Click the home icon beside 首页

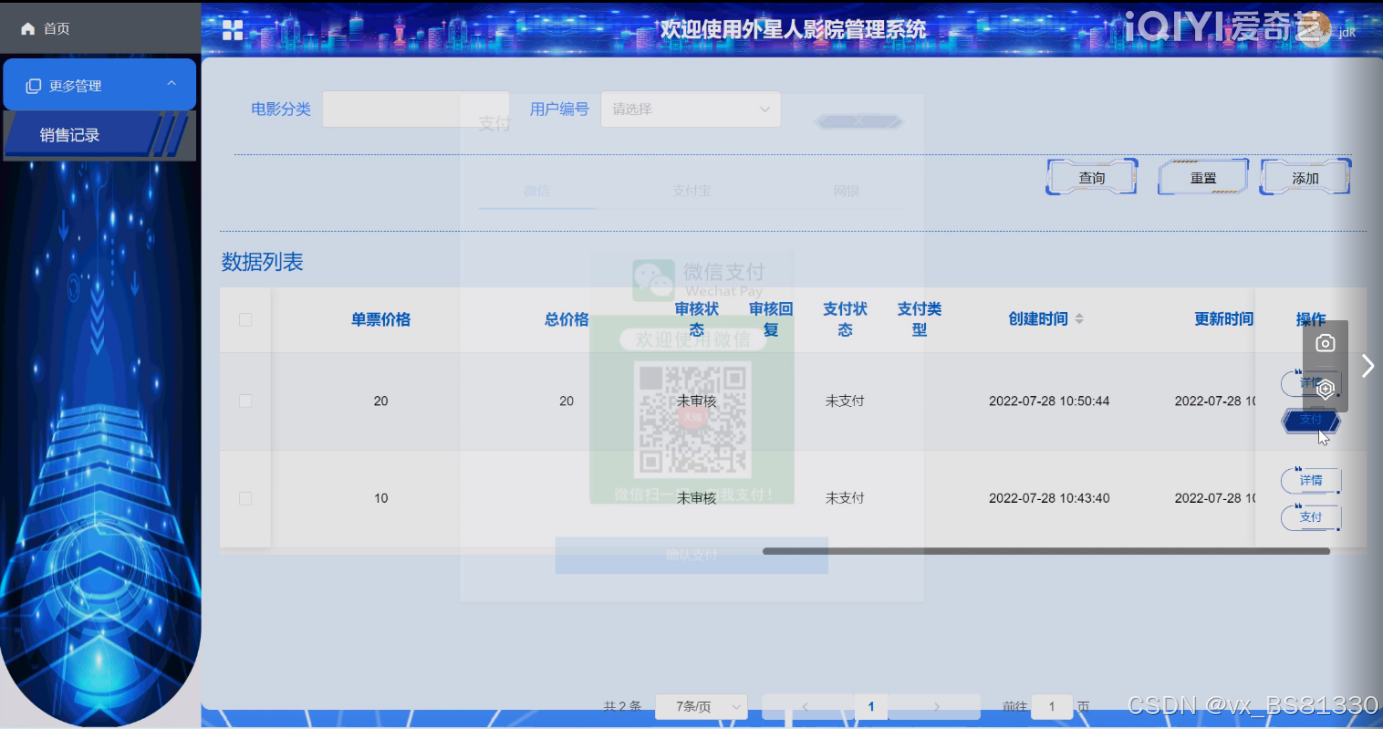27,29
